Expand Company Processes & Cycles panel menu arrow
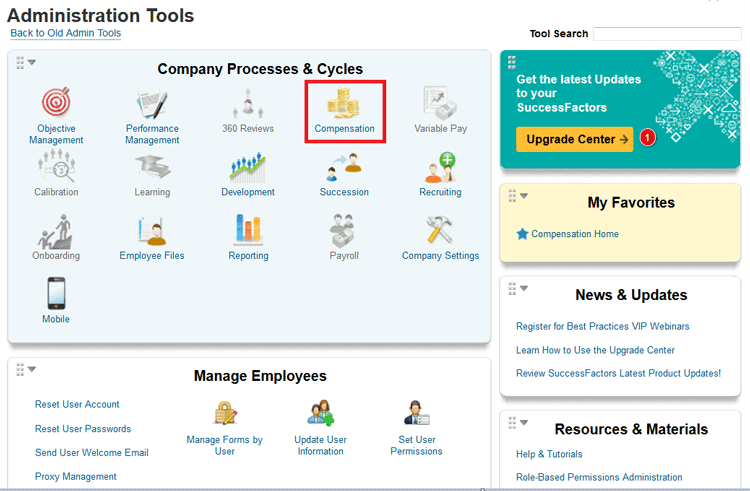Screen dimensions: 750x491 coord(32,62)
